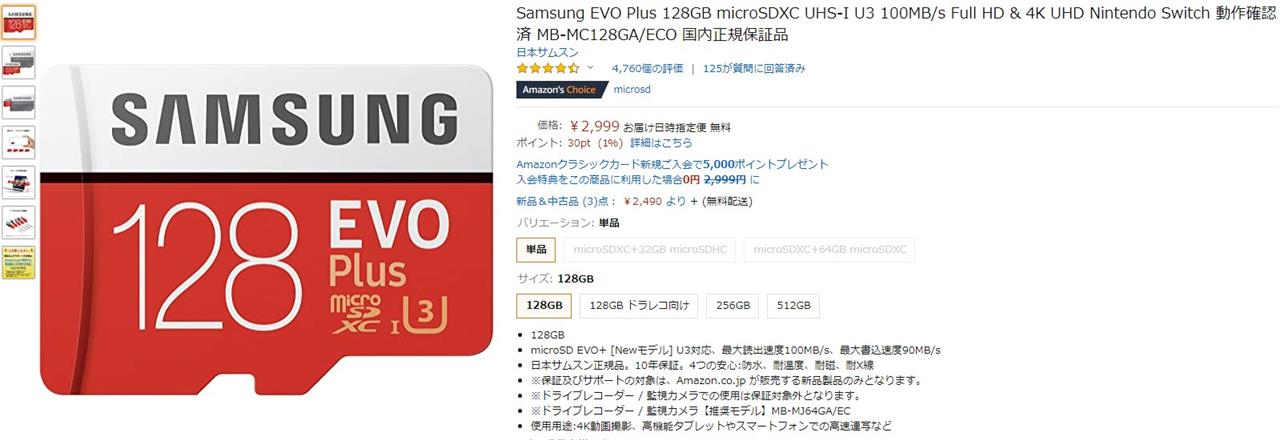1280x440 pixels.
Task: Choose the microSDXC+64GB microSDXC variation
Action: pos(830,249)
